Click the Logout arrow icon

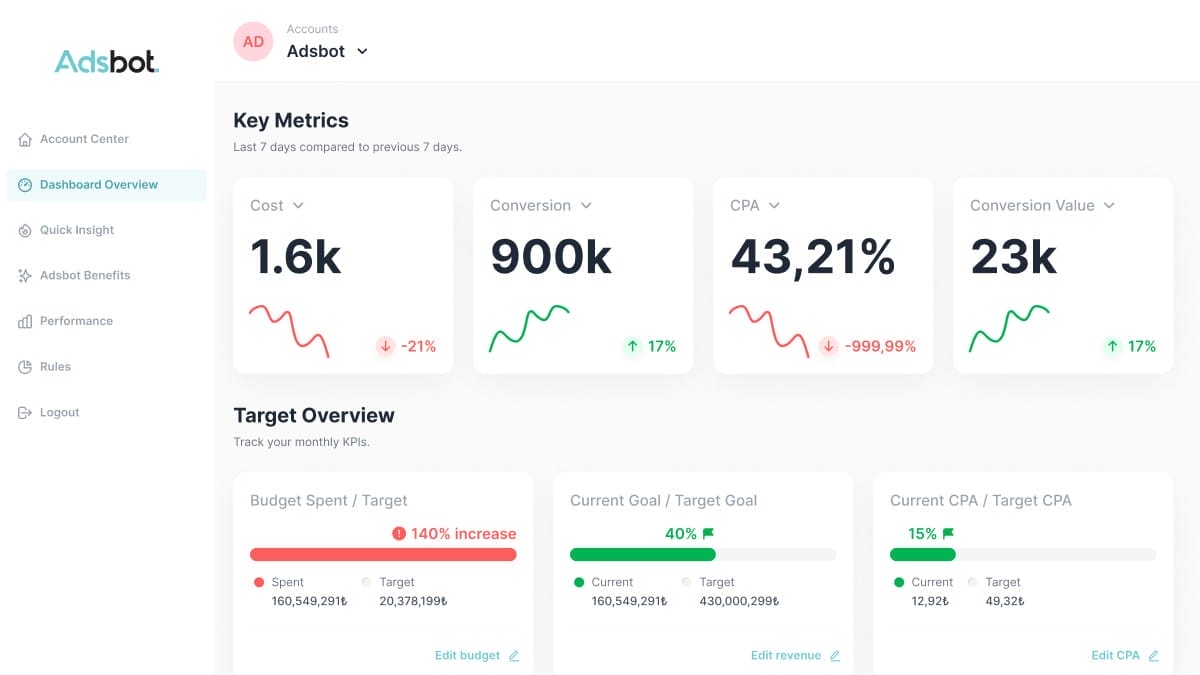pos(25,413)
